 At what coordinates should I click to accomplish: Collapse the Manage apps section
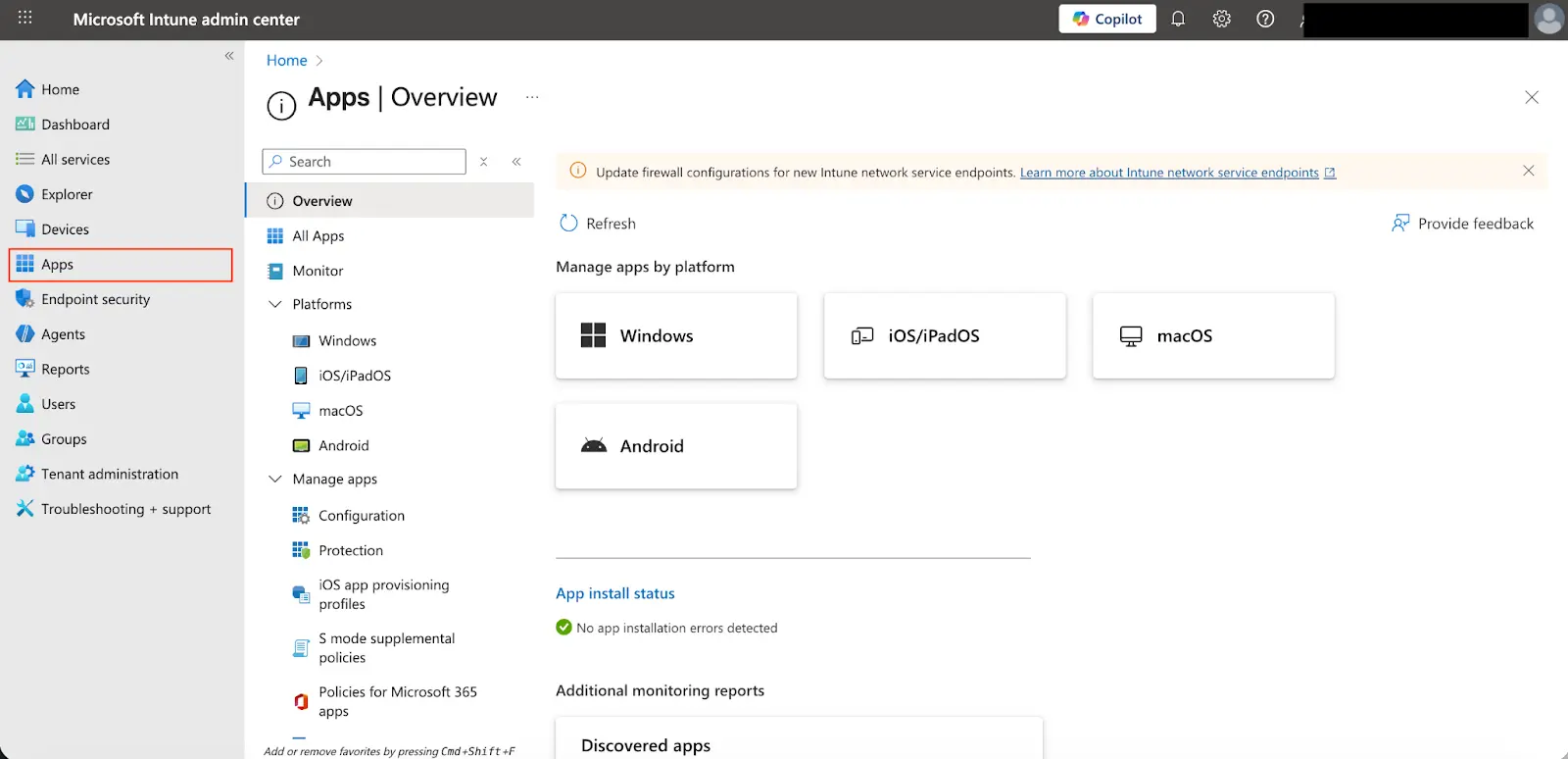point(275,480)
